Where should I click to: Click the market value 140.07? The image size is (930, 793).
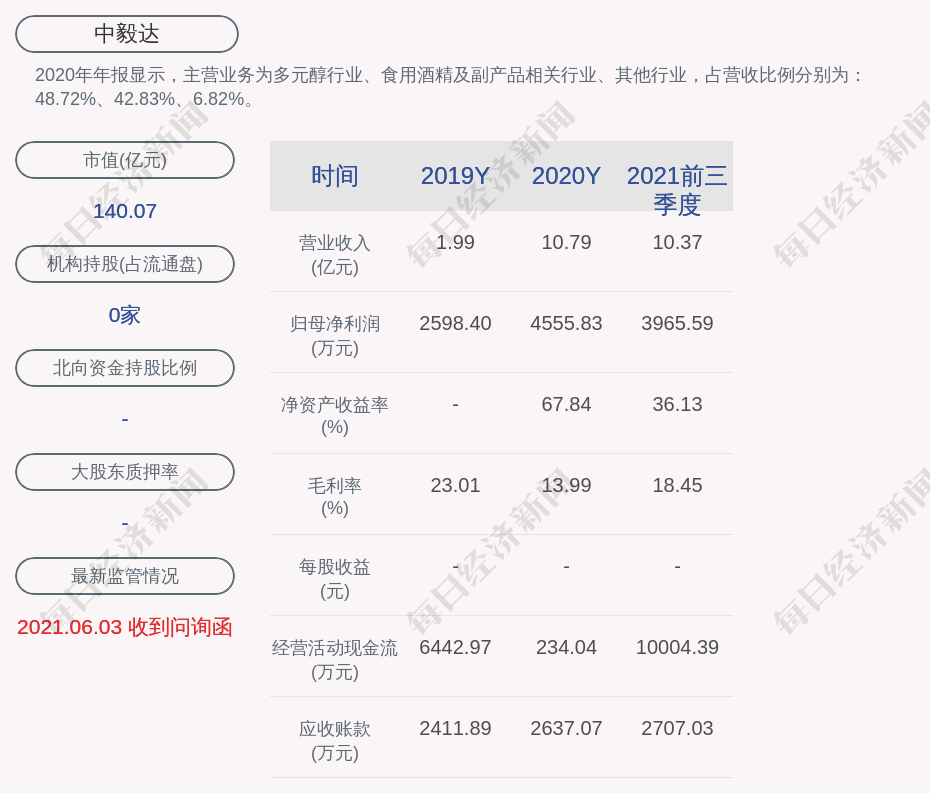125,211
